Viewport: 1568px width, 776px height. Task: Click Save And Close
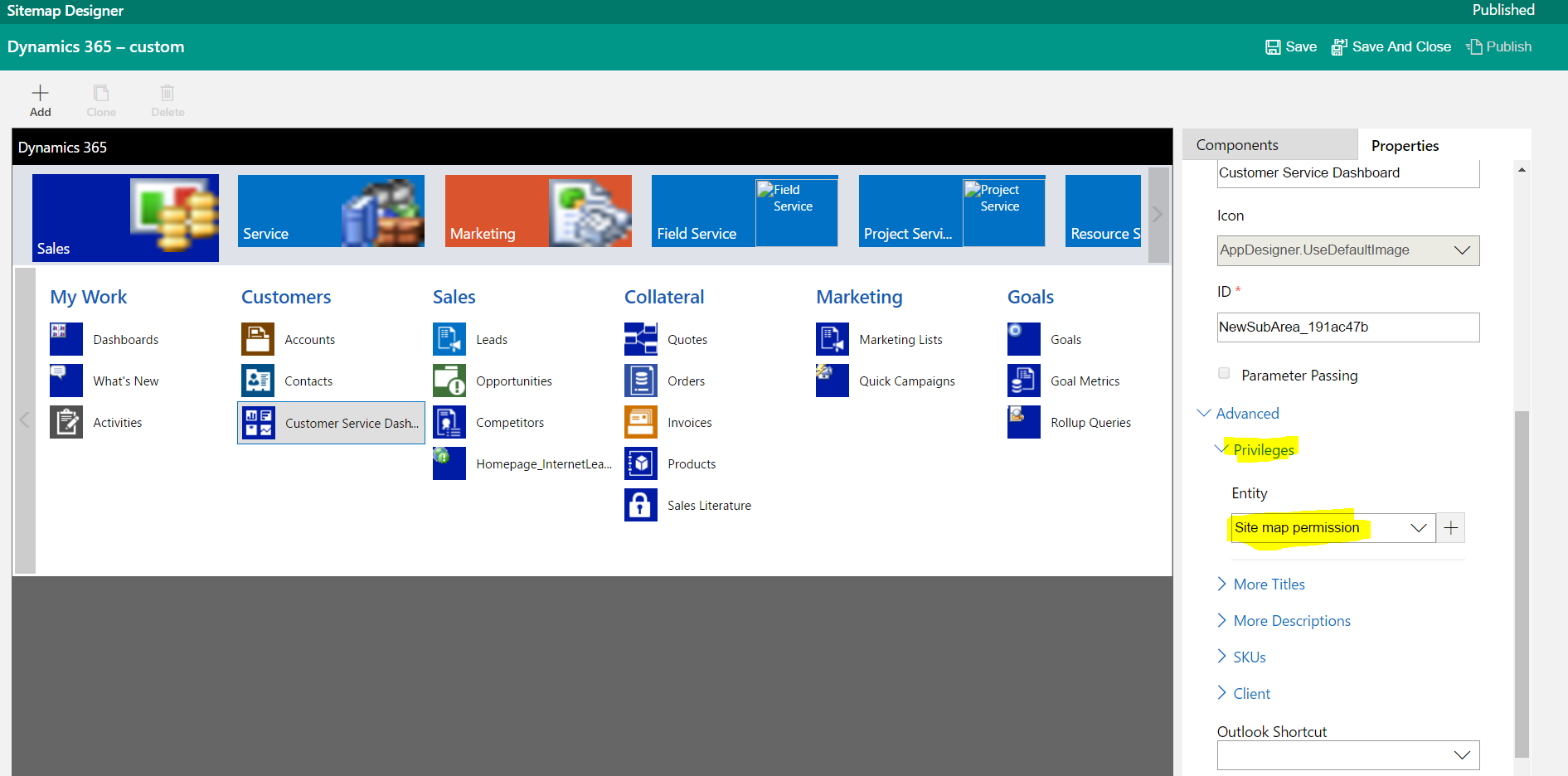pyautogui.click(x=1391, y=46)
